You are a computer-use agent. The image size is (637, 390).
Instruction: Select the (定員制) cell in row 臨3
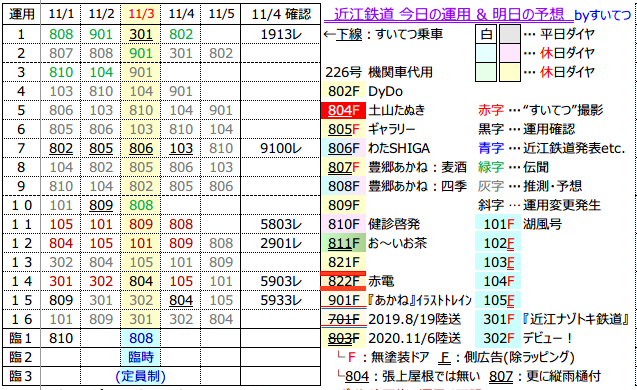tap(141, 376)
